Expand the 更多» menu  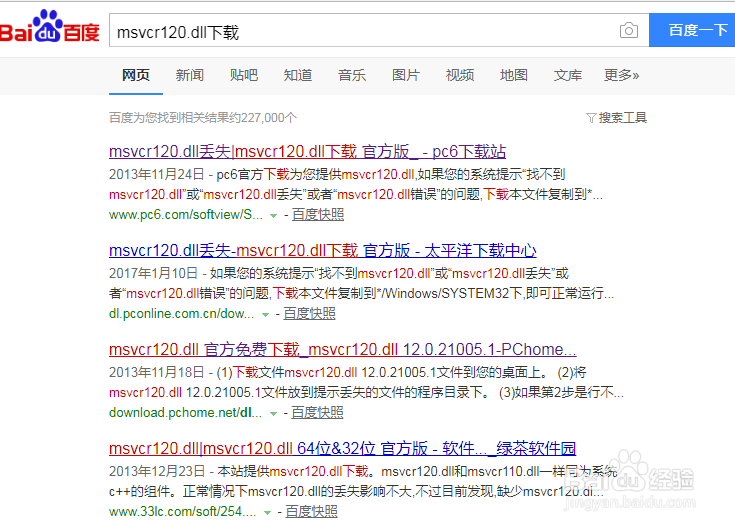621,75
